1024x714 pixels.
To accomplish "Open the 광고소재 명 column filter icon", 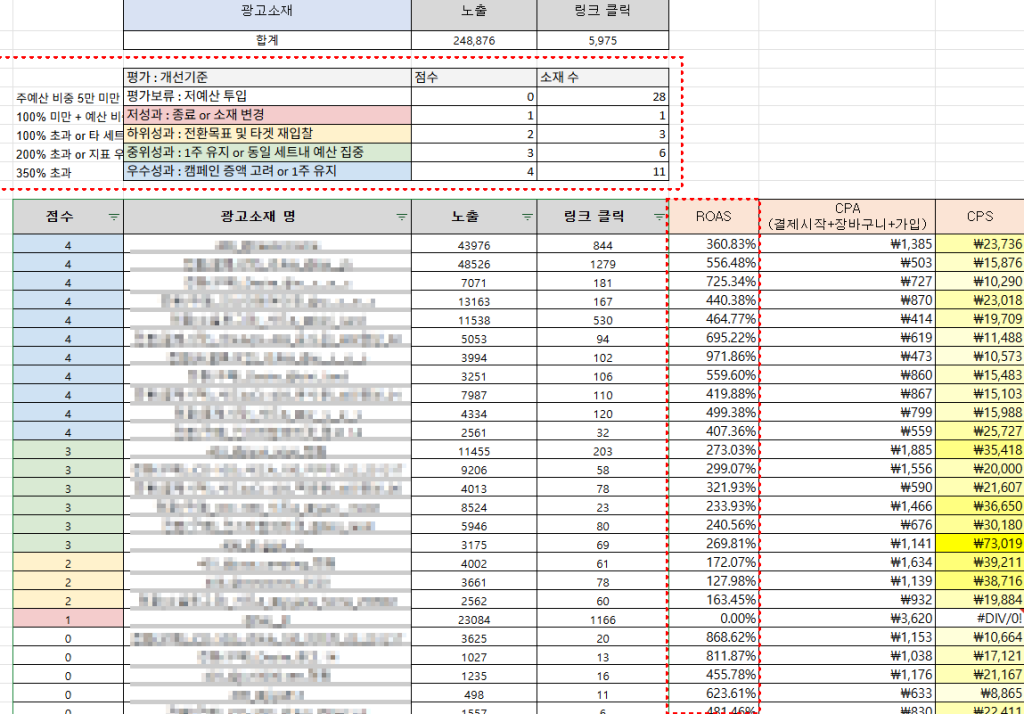I will pyautogui.click(x=402, y=217).
